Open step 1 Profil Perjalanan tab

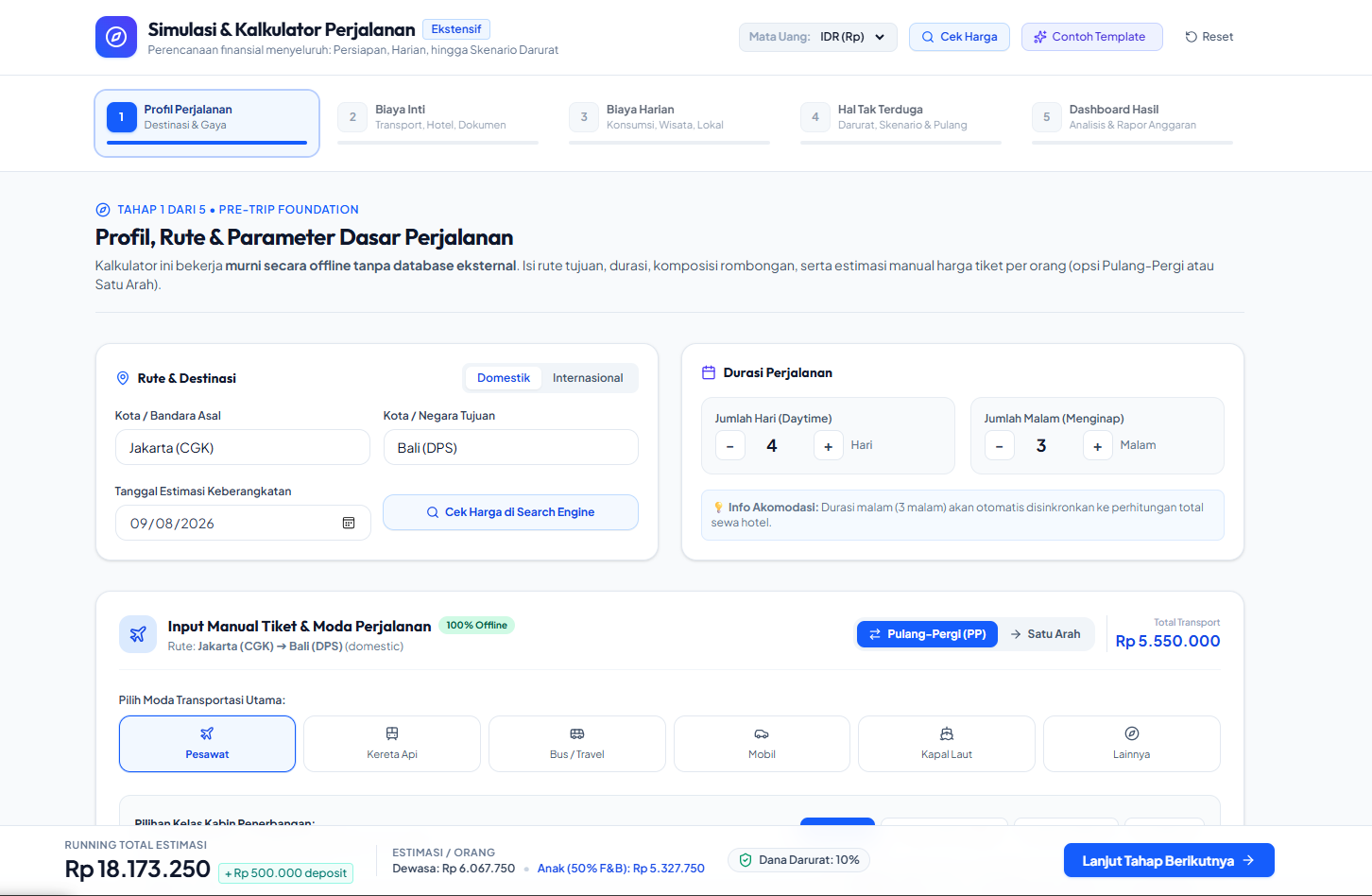tap(207, 123)
